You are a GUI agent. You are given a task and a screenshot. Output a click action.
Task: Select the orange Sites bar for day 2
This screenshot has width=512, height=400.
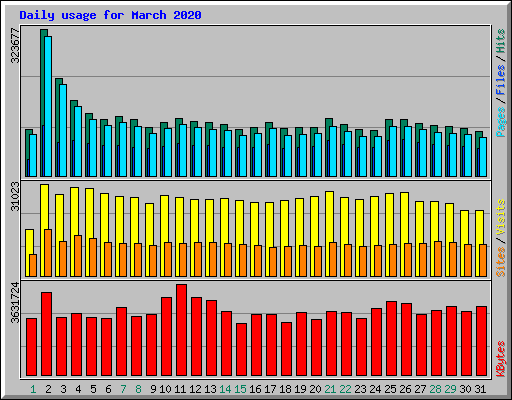pos(48,253)
